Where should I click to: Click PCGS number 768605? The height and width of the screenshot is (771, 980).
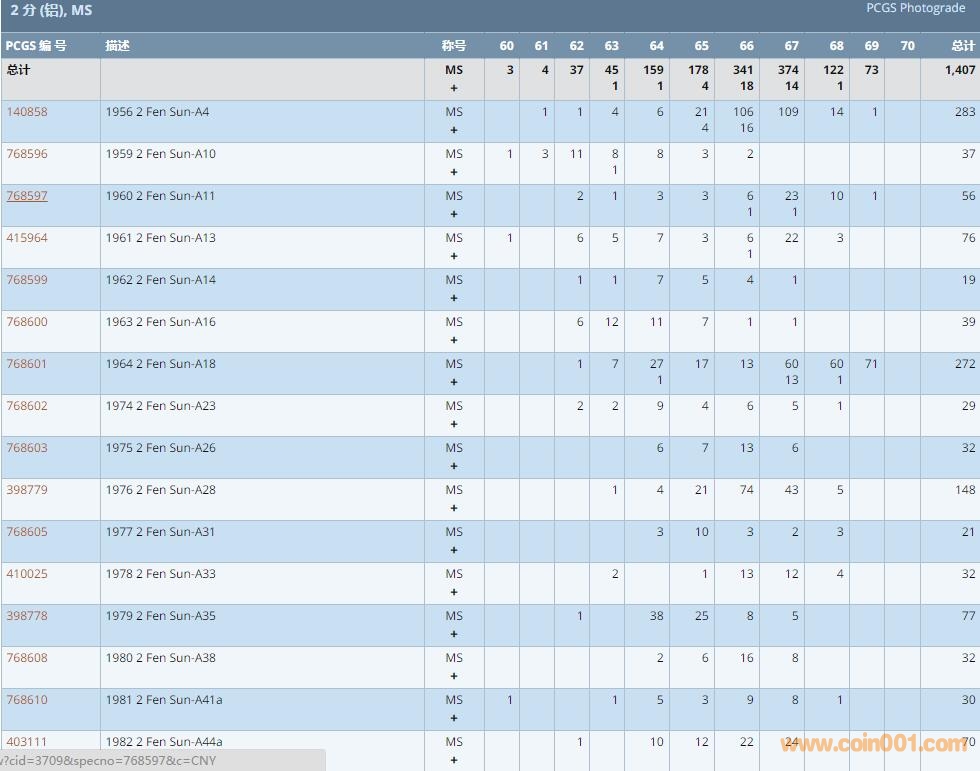coord(27,532)
